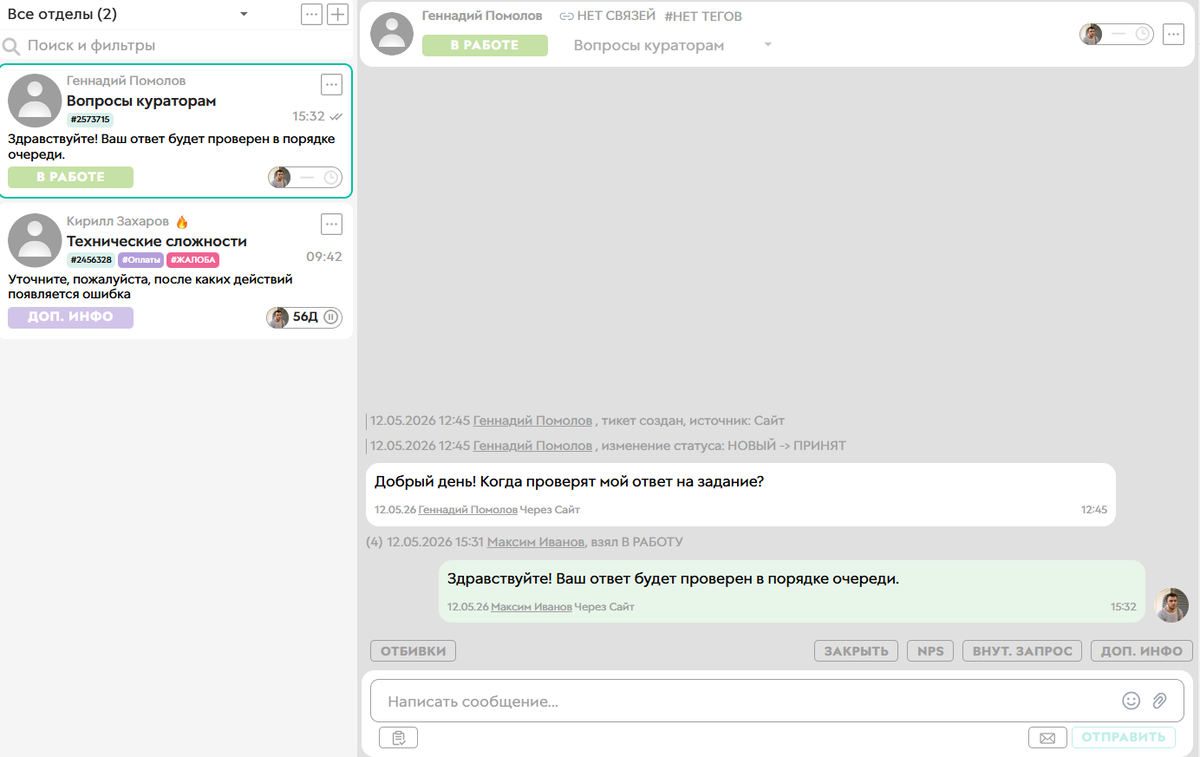Click the fire icon next to Кирилл Захаров
Screen dimensions: 1200x757
pyautogui.click(x=182, y=222)
